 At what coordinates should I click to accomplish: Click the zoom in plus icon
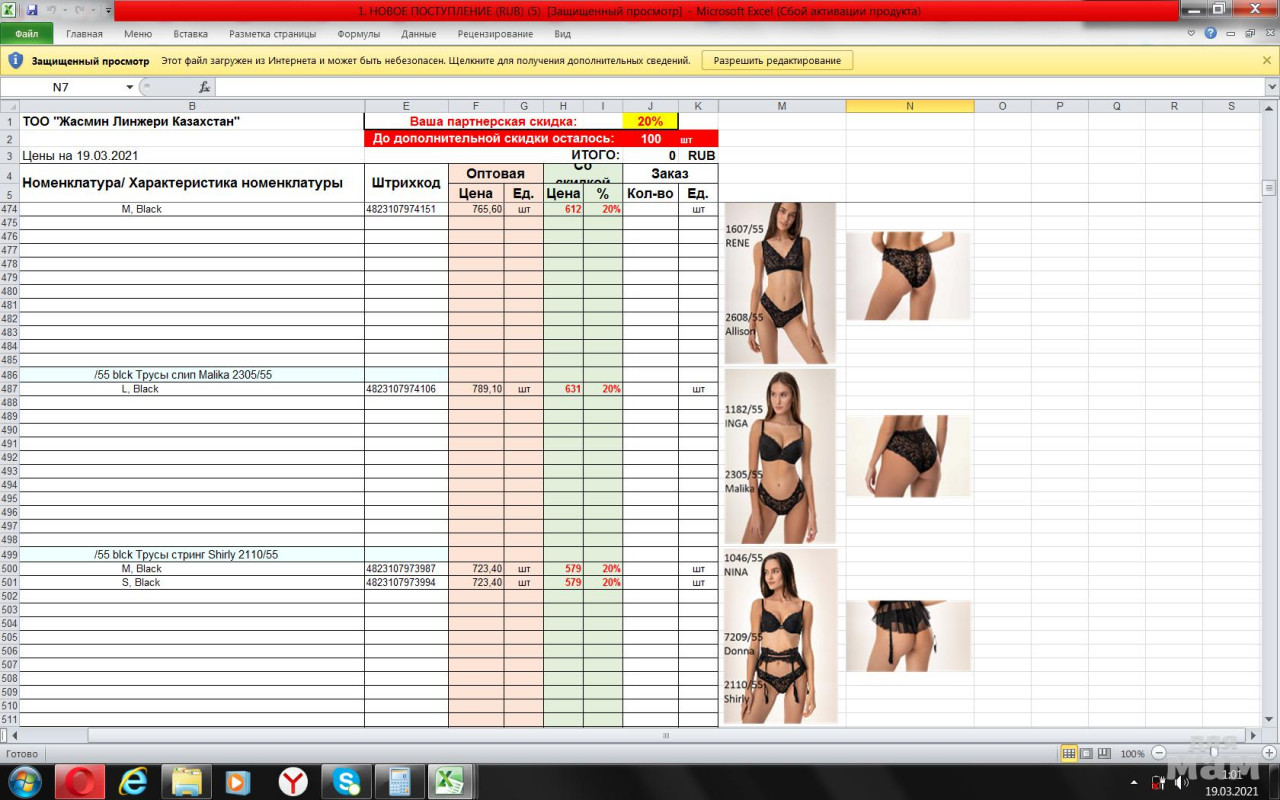point(1267,753)
